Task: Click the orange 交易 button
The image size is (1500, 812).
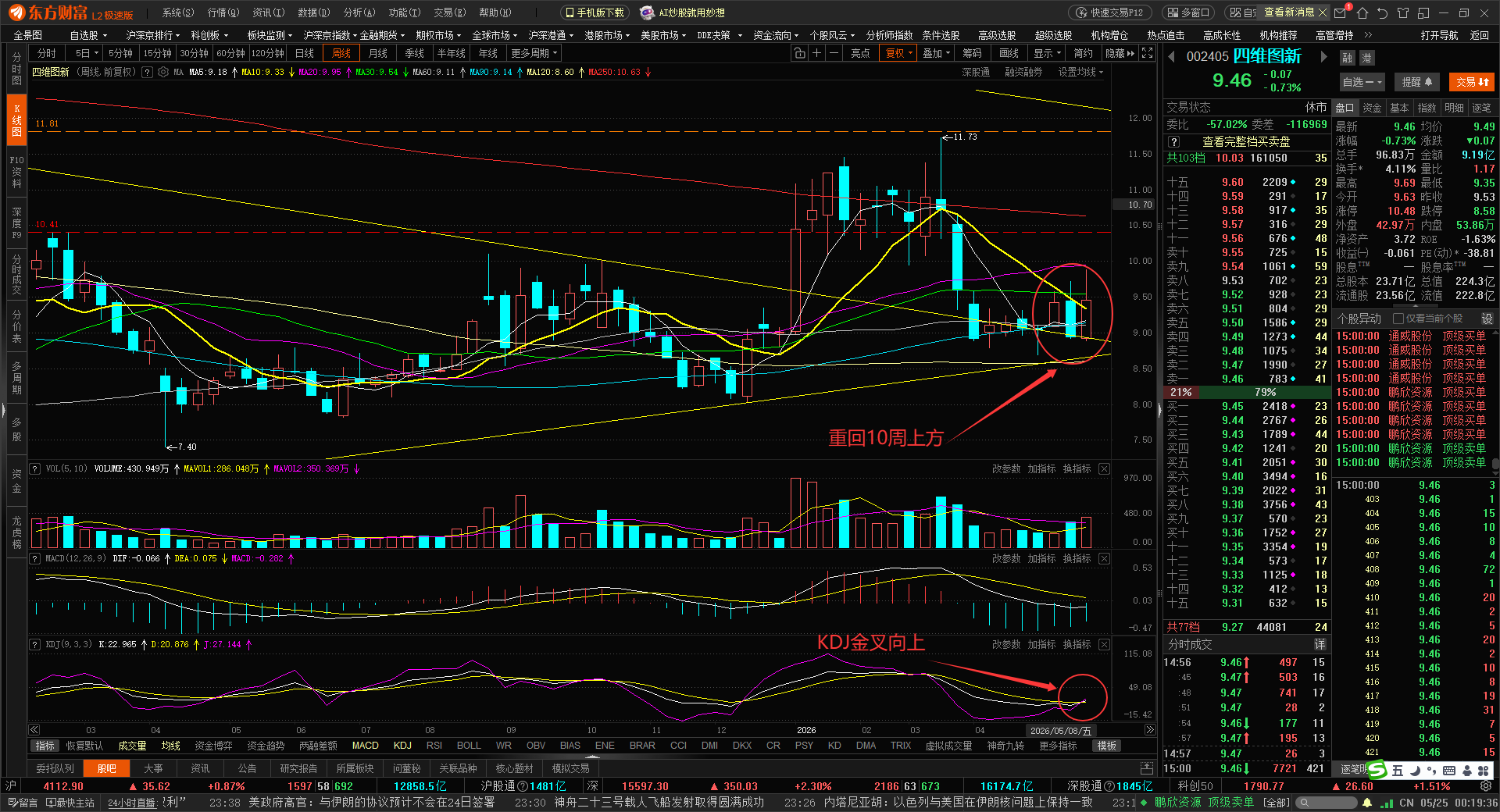Action: [x=1471, y=82]
